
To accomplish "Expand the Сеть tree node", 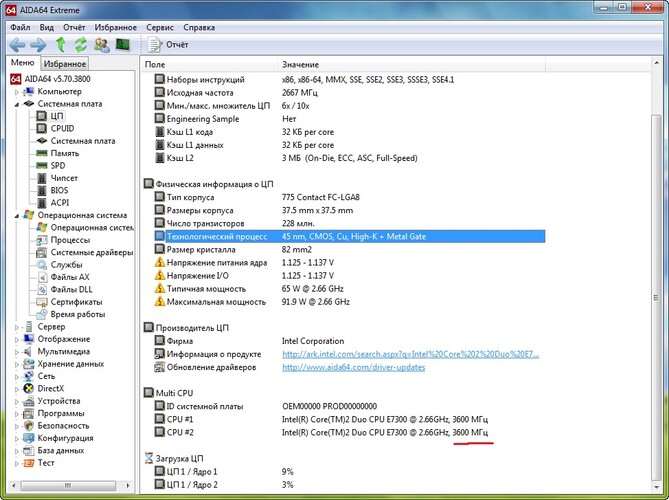I will pos(17,377).
